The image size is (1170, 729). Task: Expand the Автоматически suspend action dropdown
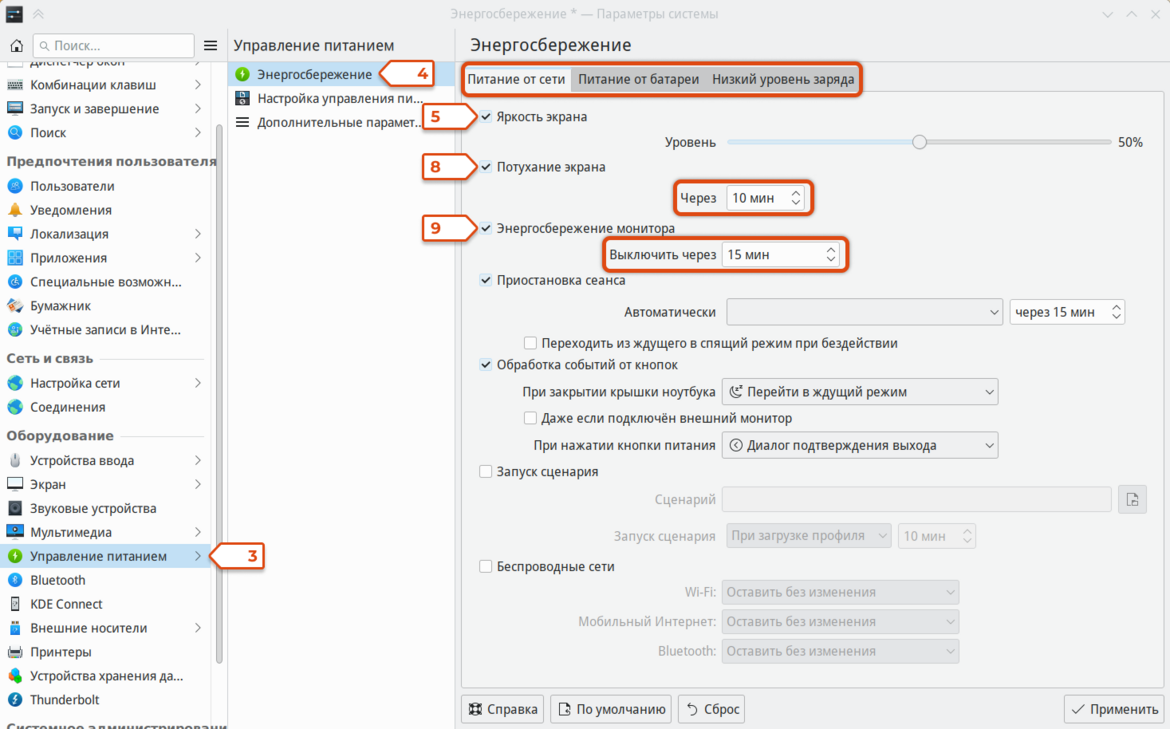864,312
